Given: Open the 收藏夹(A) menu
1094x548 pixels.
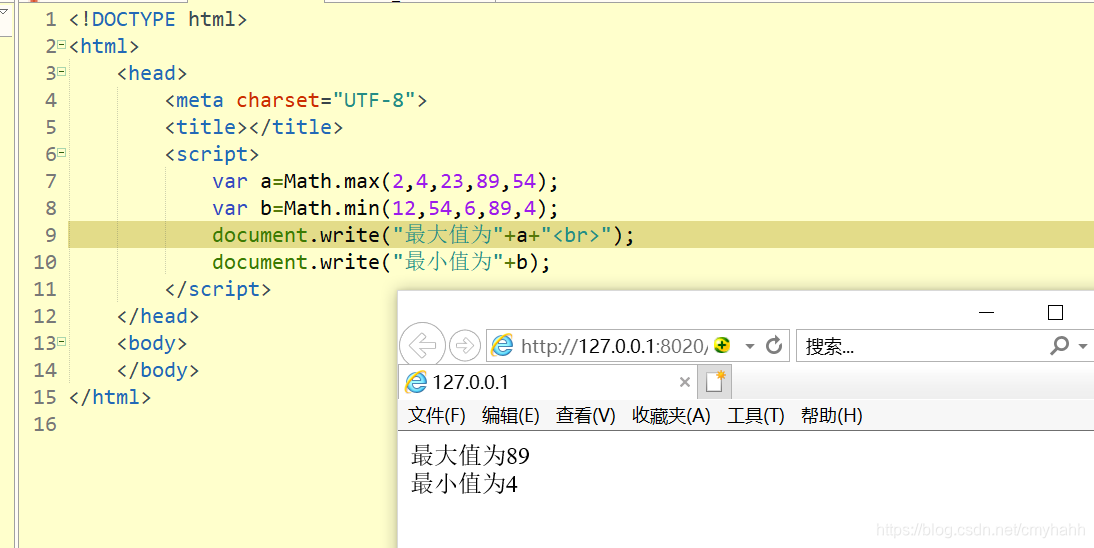Looking at the screenshot, I should [x=671, y=416].
